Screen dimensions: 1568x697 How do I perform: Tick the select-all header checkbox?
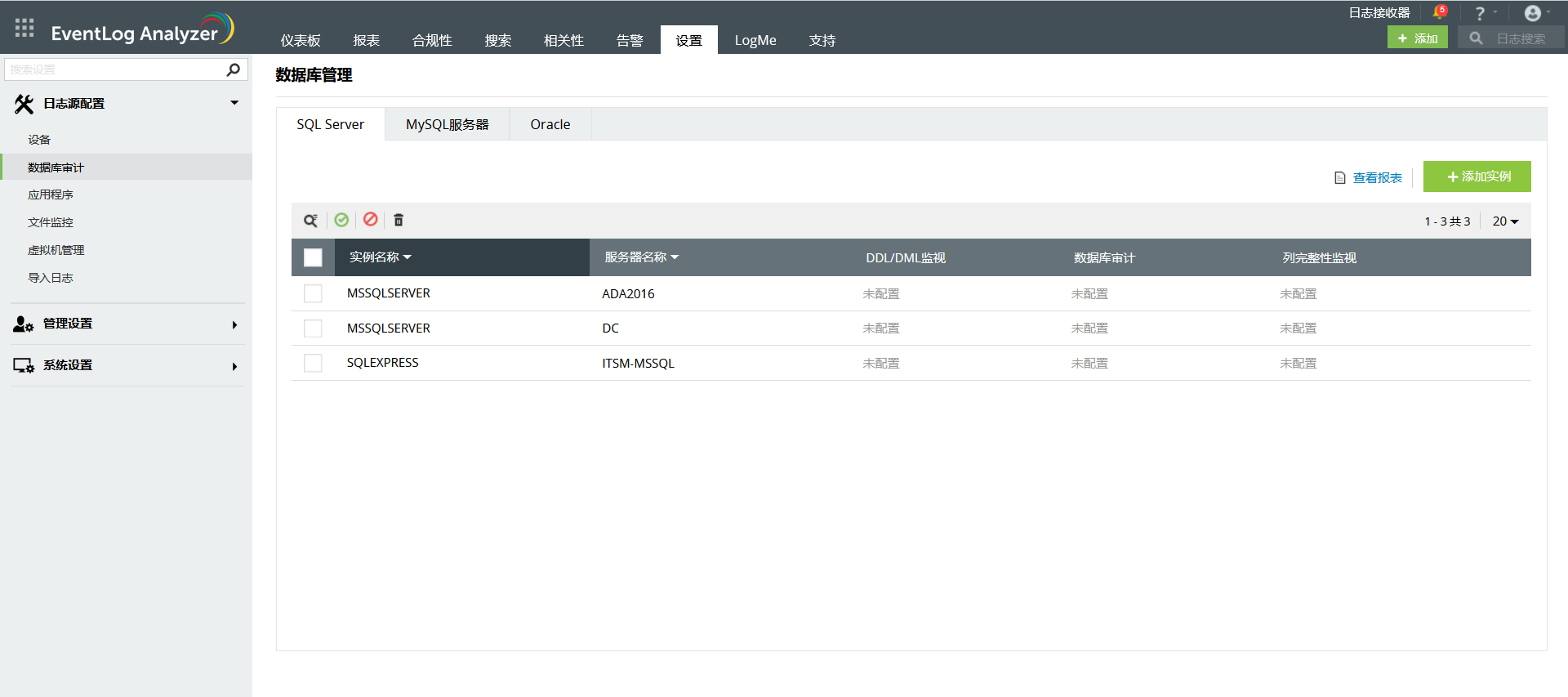coord(313,257)
